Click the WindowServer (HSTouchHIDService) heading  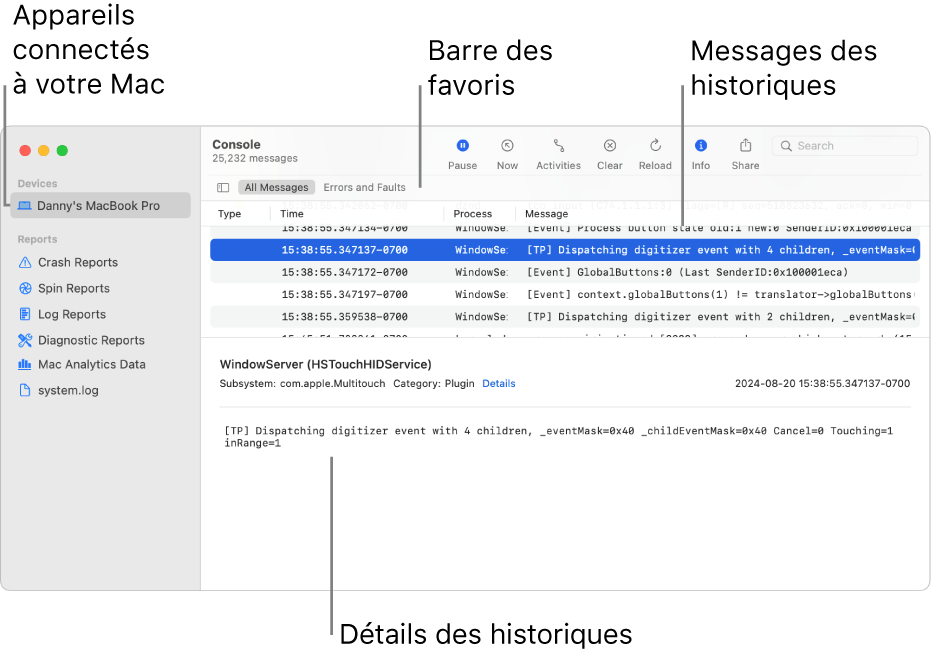[325, 365]
